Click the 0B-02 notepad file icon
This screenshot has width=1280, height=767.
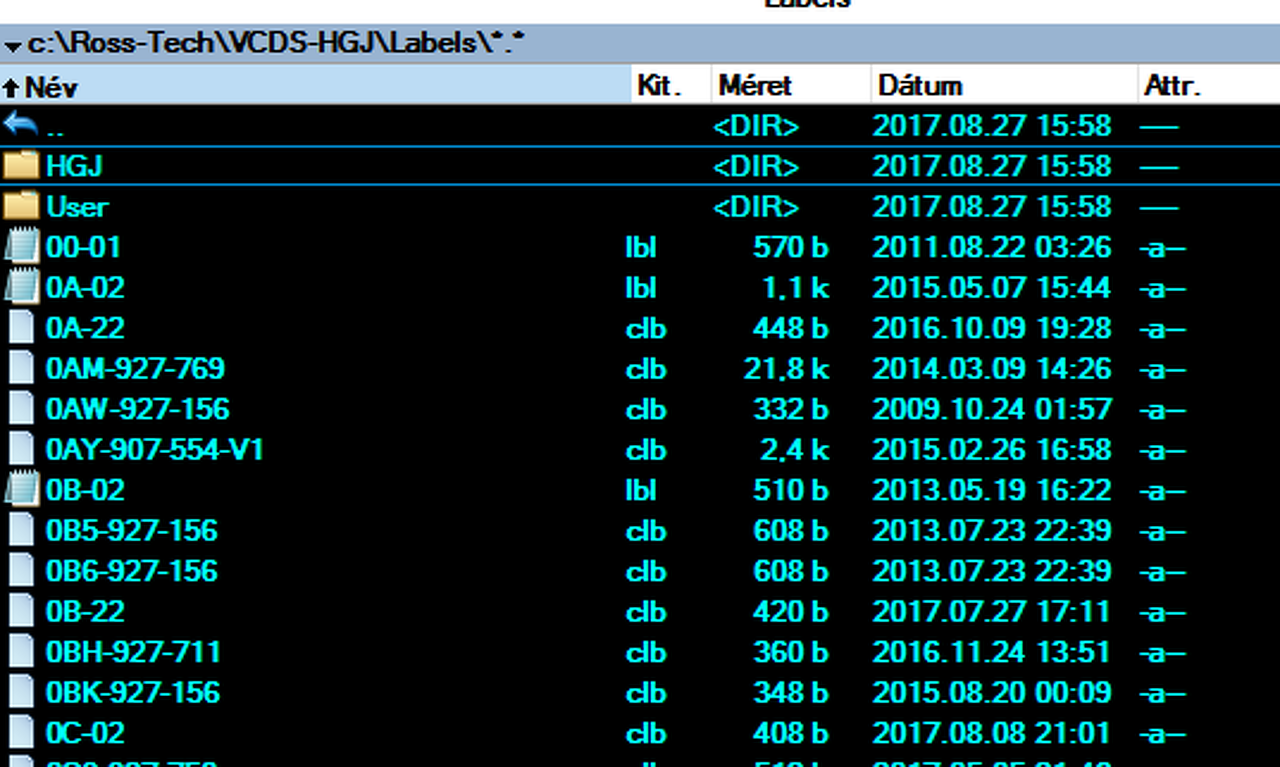pyautogui.click(x=21, y=490)
